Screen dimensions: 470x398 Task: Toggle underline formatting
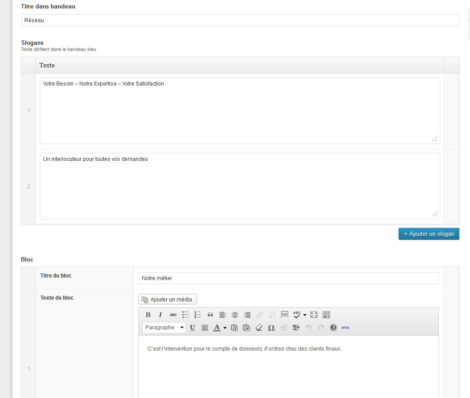(192, 328)
